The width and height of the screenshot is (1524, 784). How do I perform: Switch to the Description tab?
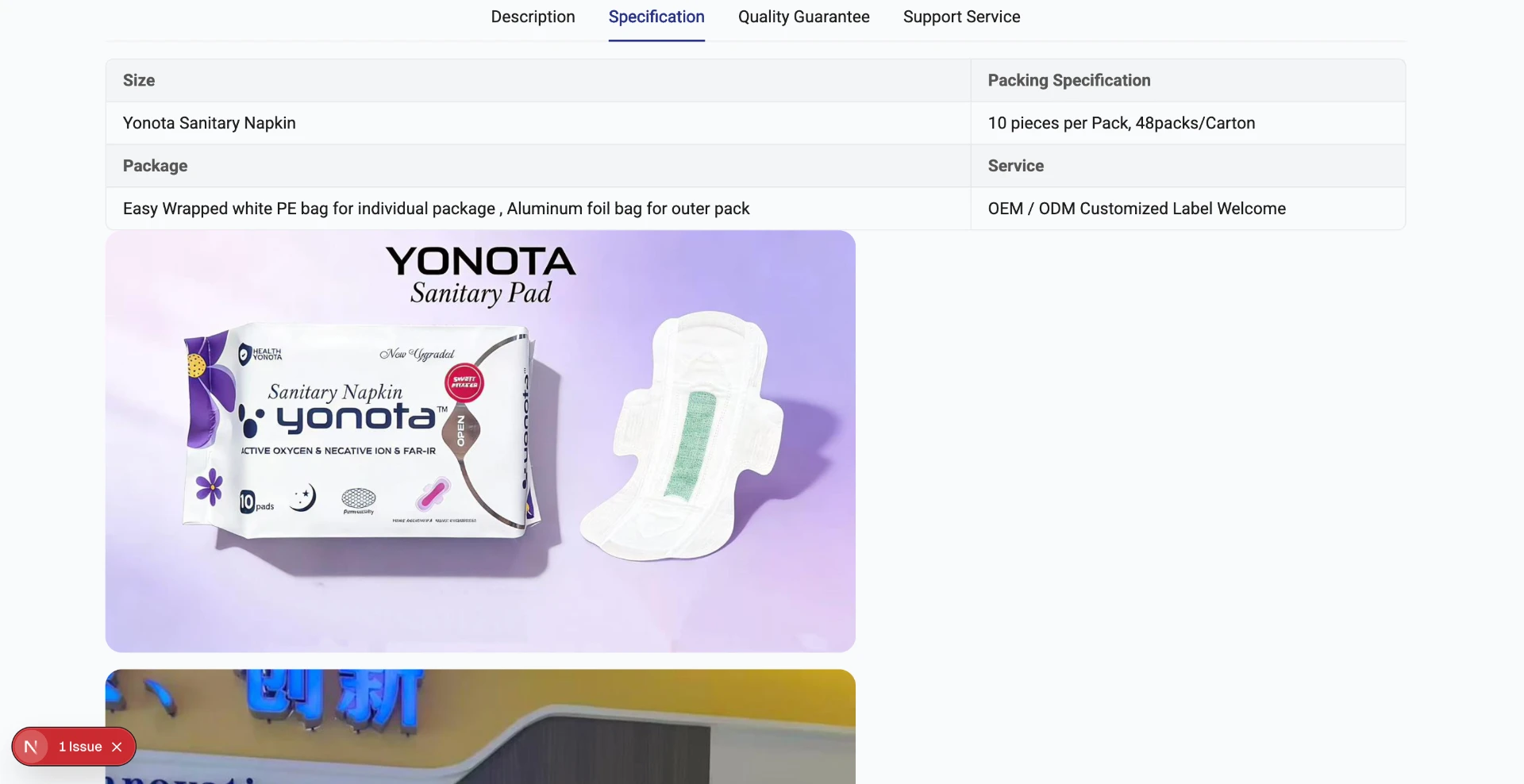pyautogui.click(x=533, y=17)
